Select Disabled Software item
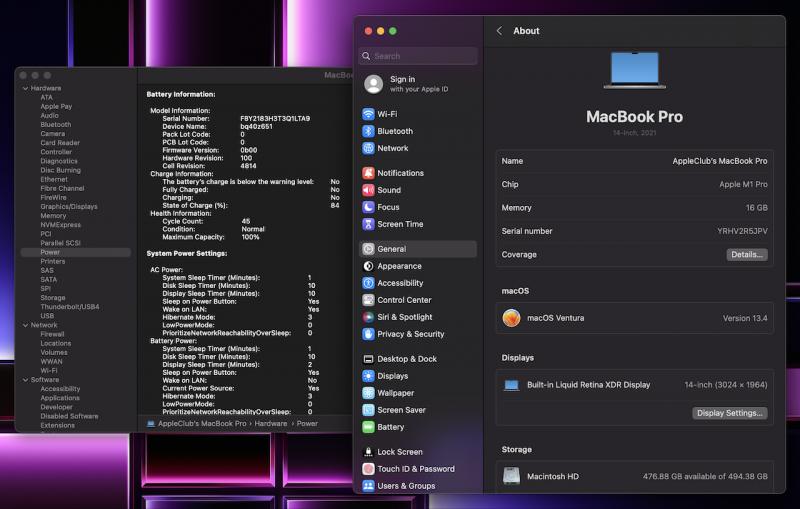Viewport: 800px width, 509px height. [x=69, y=416]
